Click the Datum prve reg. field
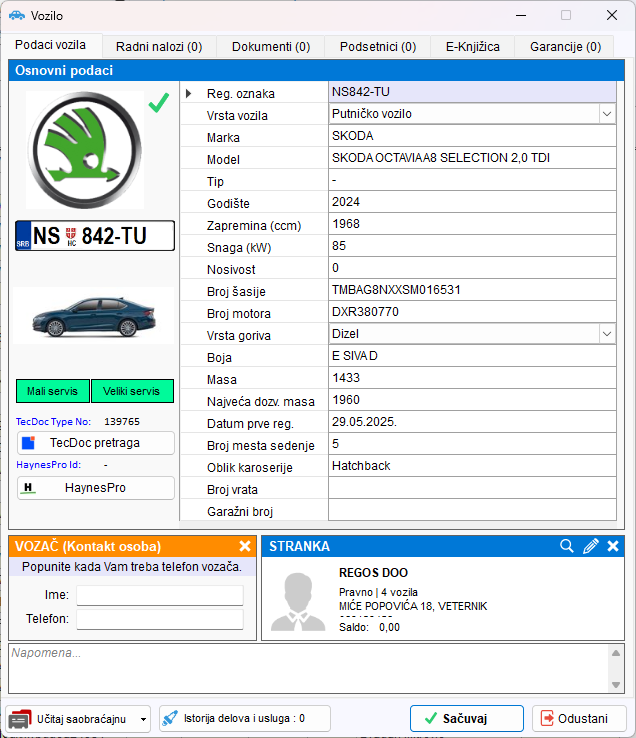 tap(472, 422)
